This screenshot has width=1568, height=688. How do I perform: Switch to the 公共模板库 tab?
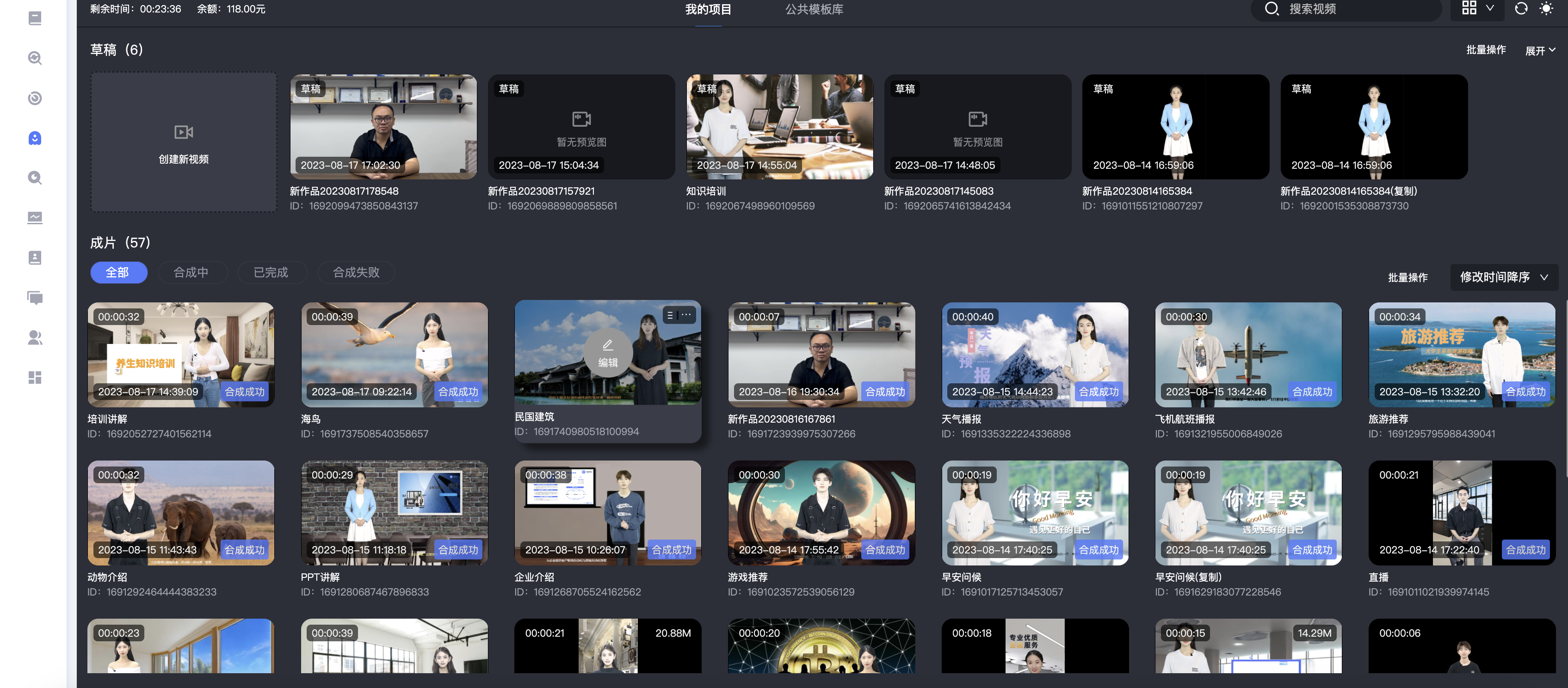point(814,9)
